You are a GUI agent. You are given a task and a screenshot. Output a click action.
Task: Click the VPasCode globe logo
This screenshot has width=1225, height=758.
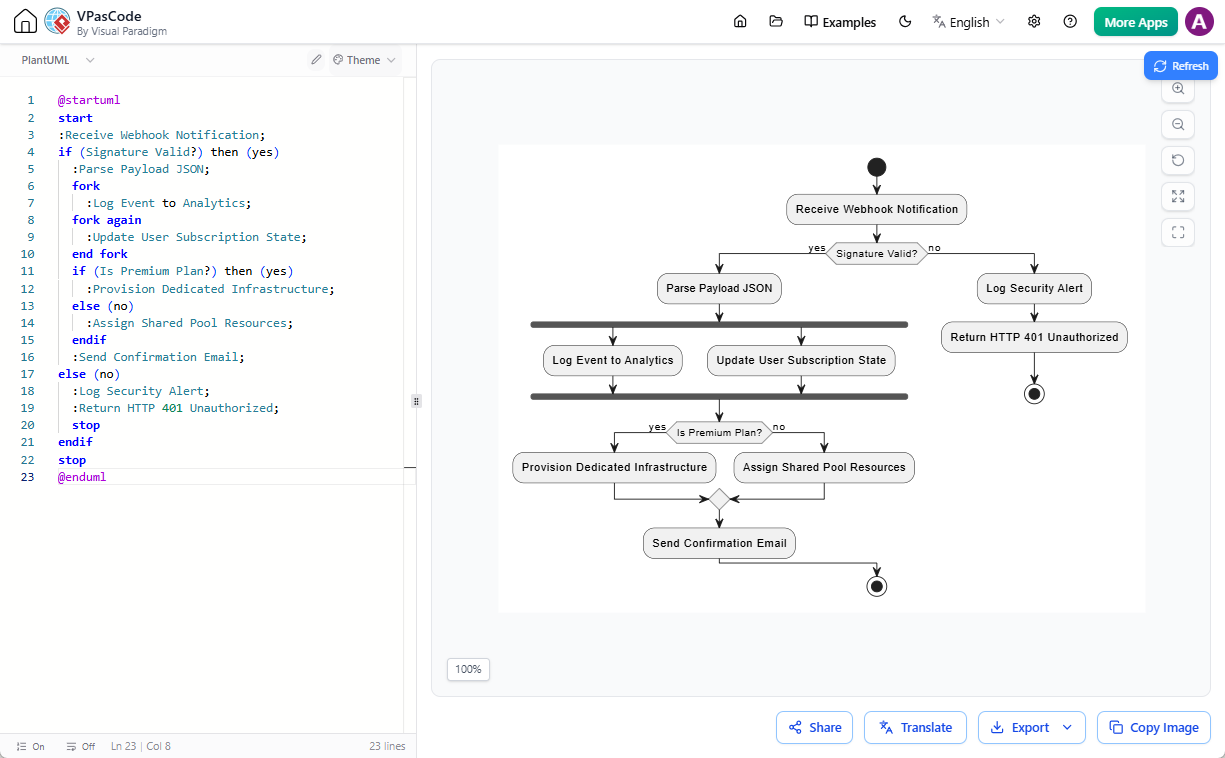coord(58,21)
